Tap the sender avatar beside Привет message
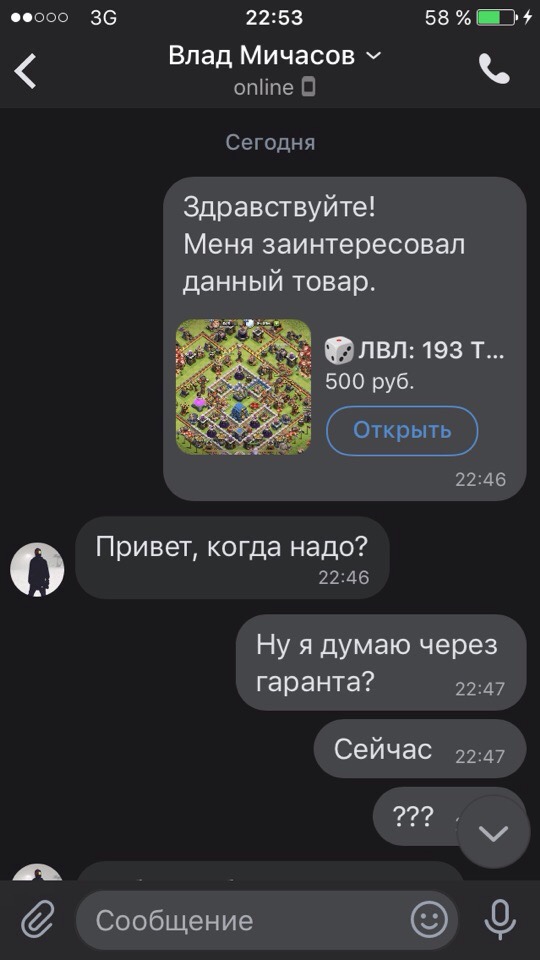This screenshot has height=960, width=540. point(37,569)
